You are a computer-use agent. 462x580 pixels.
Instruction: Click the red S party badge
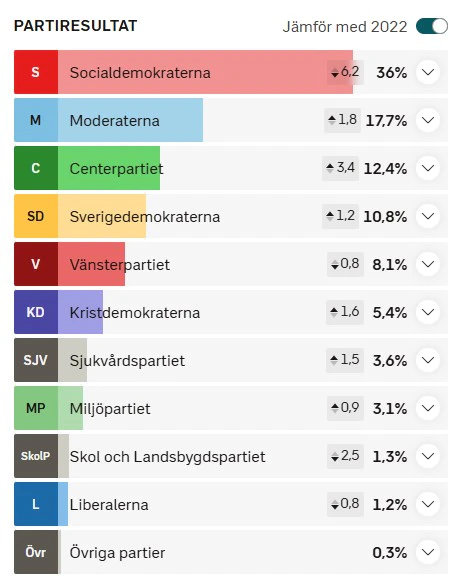[36, 72]
